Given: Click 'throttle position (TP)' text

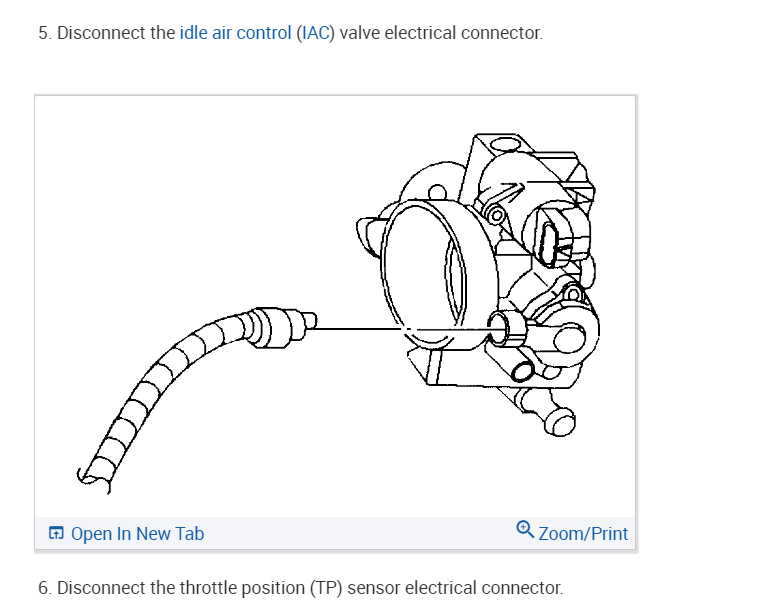Looking at the screenshot, I should (x=261, y=588).
